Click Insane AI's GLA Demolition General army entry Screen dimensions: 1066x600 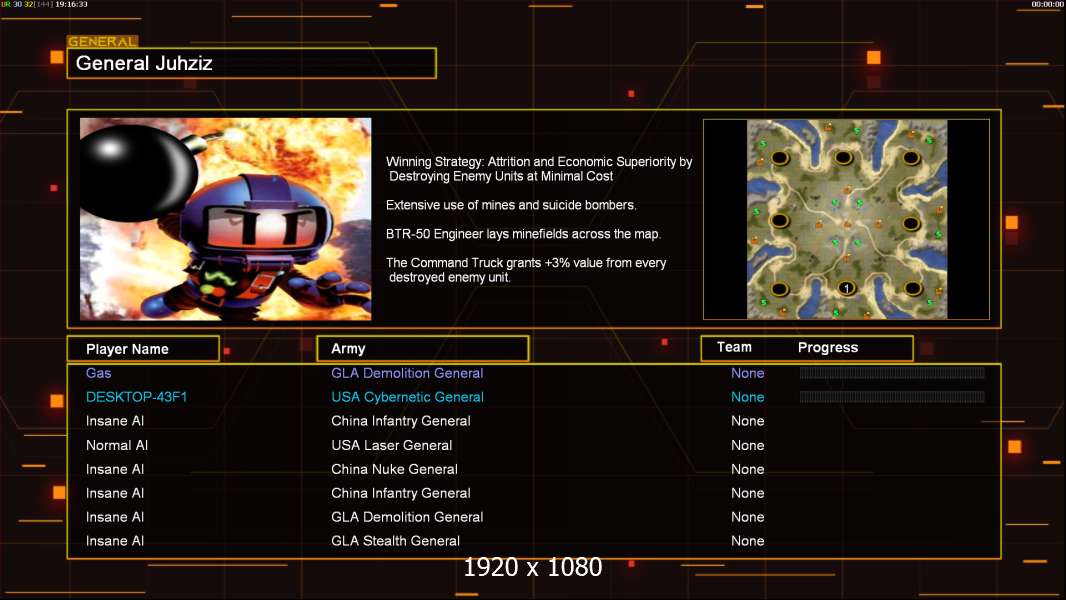407,517
